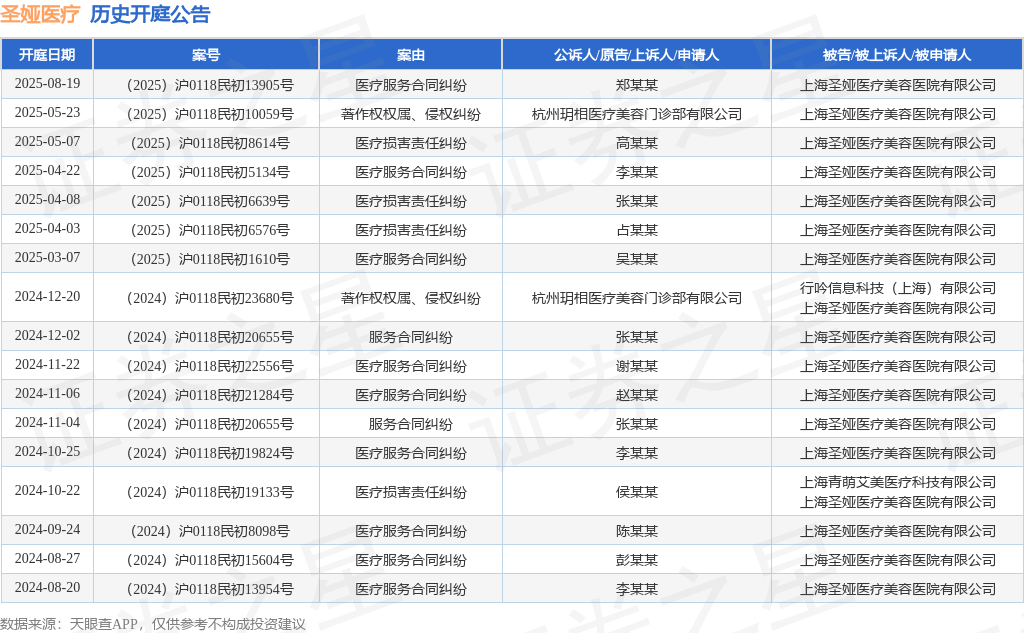Screen dimensions: 1024x633
Task: Select the 开庭日期 column header
Action: pyautogui.click(x=47, y=55)
